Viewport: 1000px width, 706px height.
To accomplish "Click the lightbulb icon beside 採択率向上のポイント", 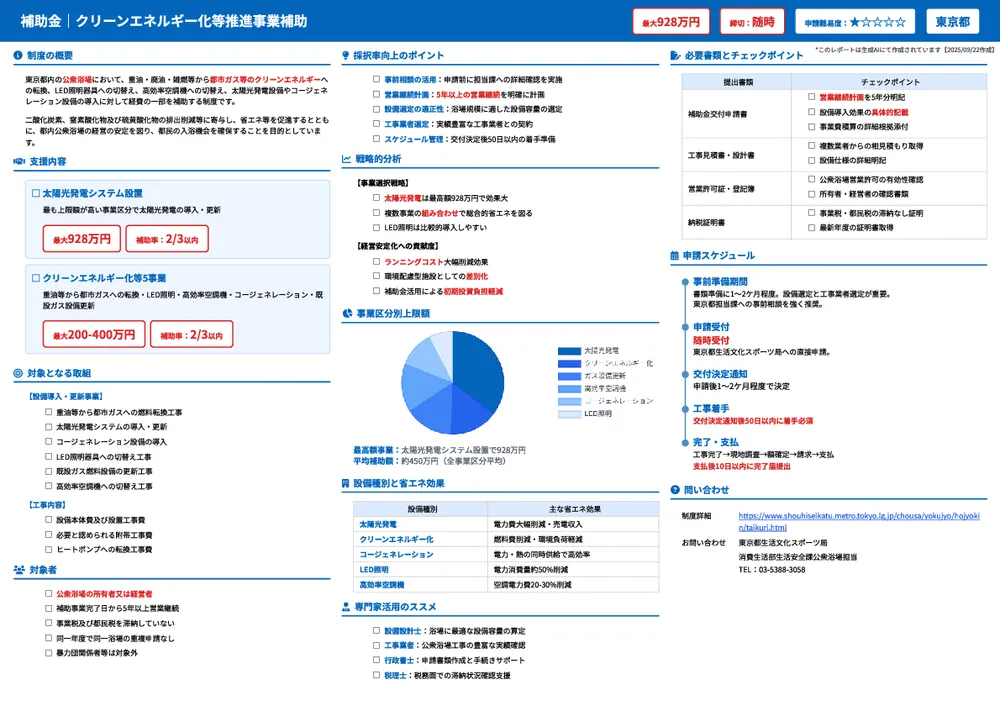I will 346,56.
